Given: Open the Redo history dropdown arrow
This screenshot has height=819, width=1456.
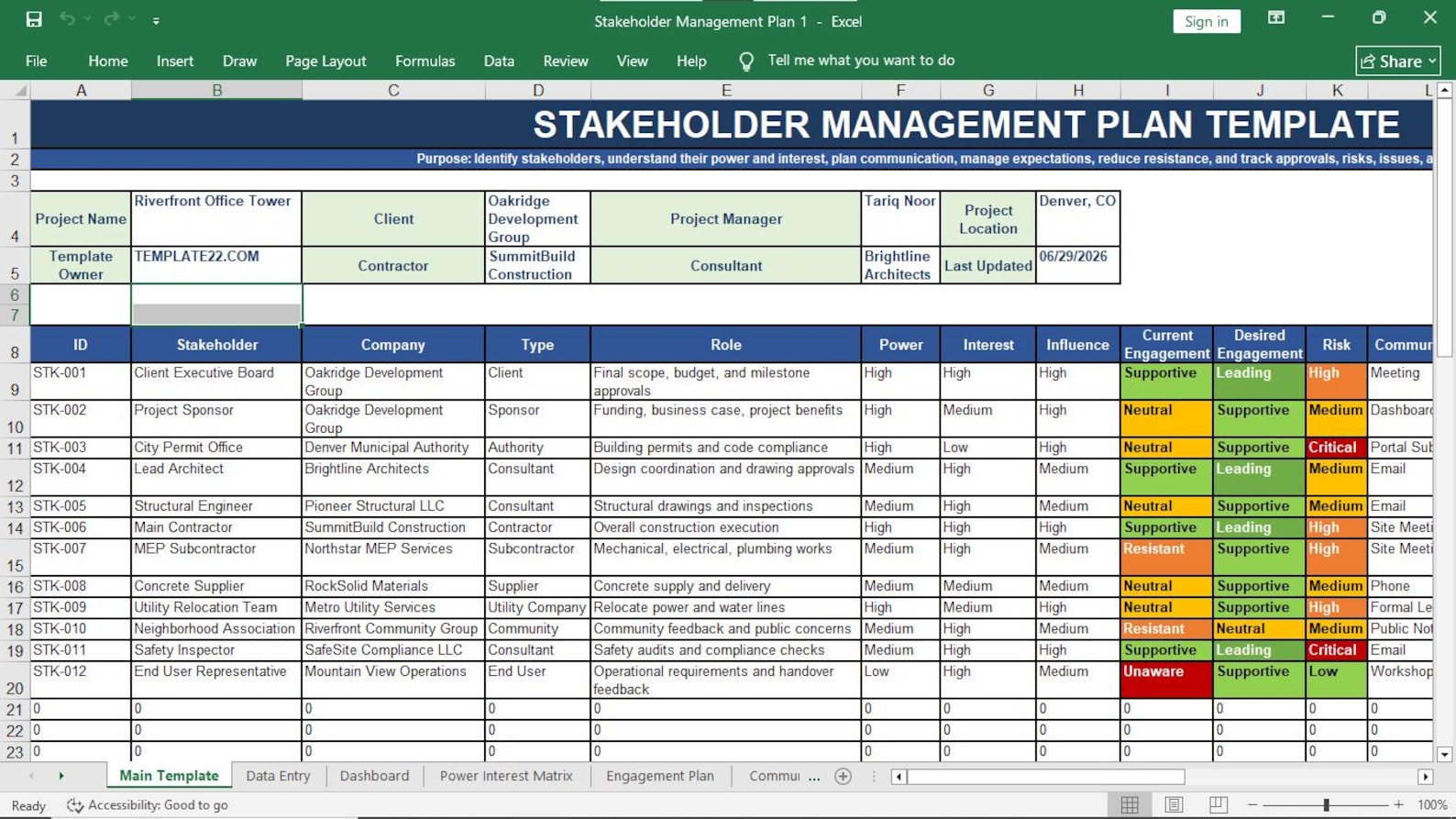Looking at the screenshot, I should (x=132, y=19).
